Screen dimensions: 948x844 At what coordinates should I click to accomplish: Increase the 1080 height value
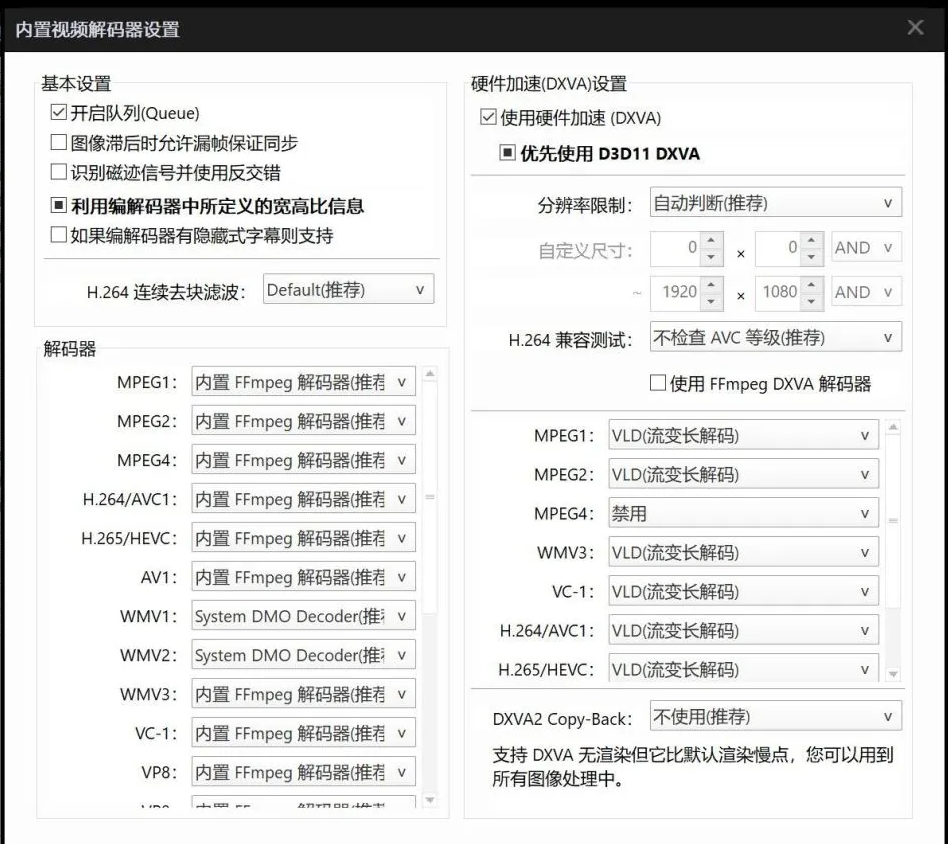[811, 284]
